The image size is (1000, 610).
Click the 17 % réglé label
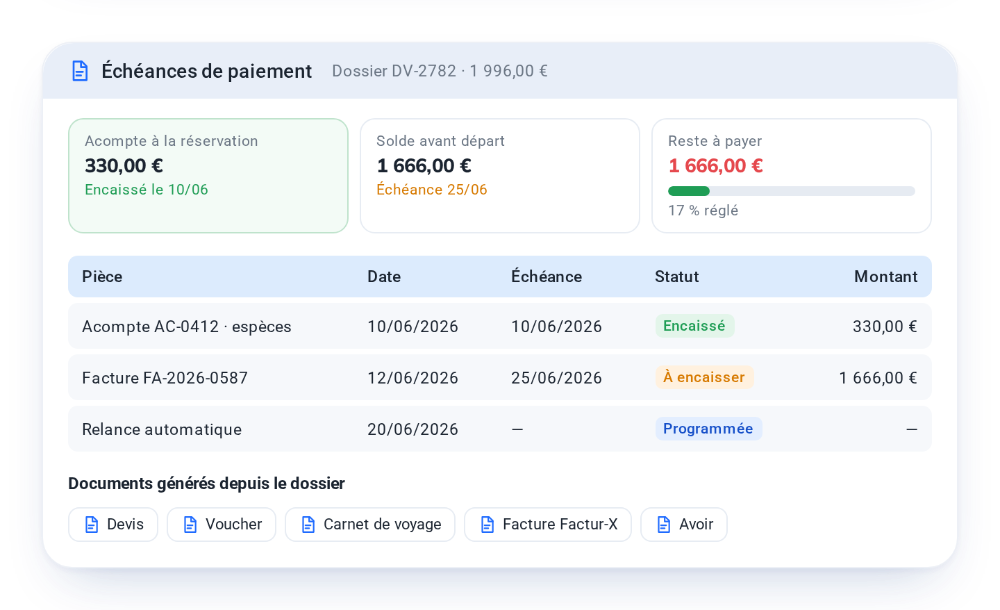pyautogui.click(x=703, y=211)
